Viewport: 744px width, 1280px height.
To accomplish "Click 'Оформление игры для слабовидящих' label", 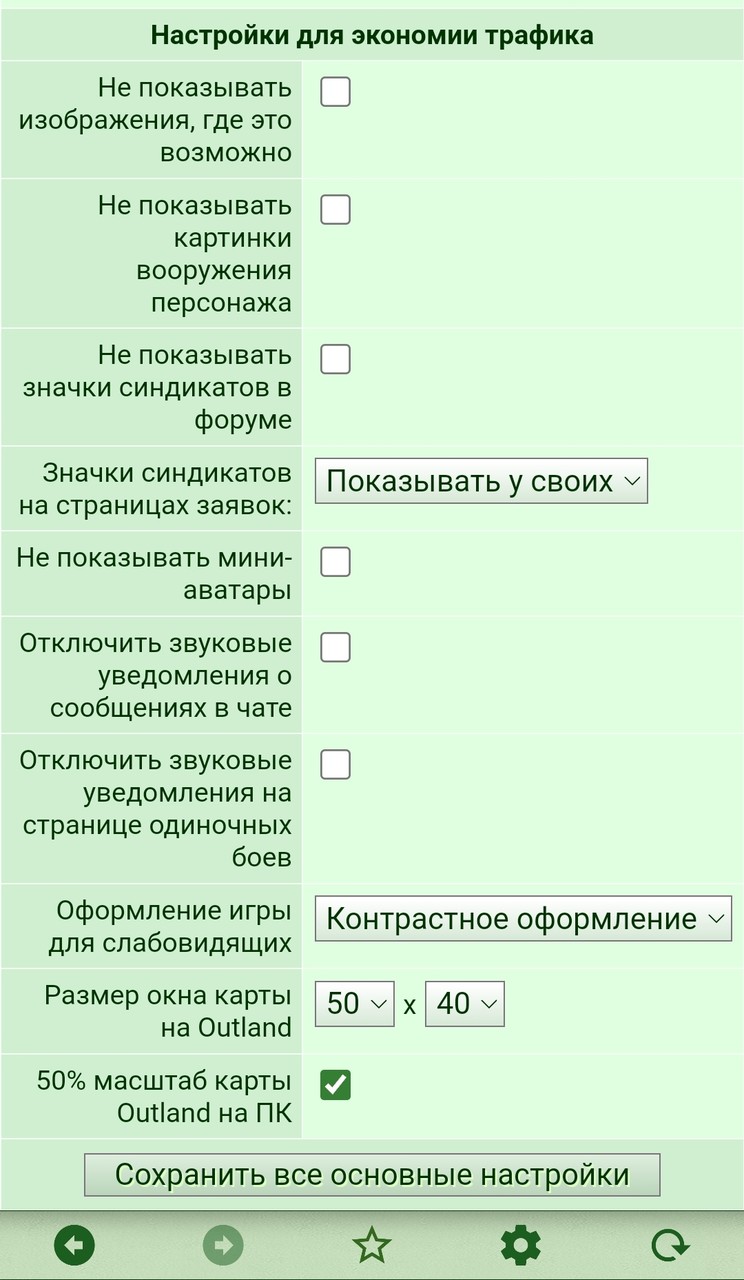I will click(174, 927).
